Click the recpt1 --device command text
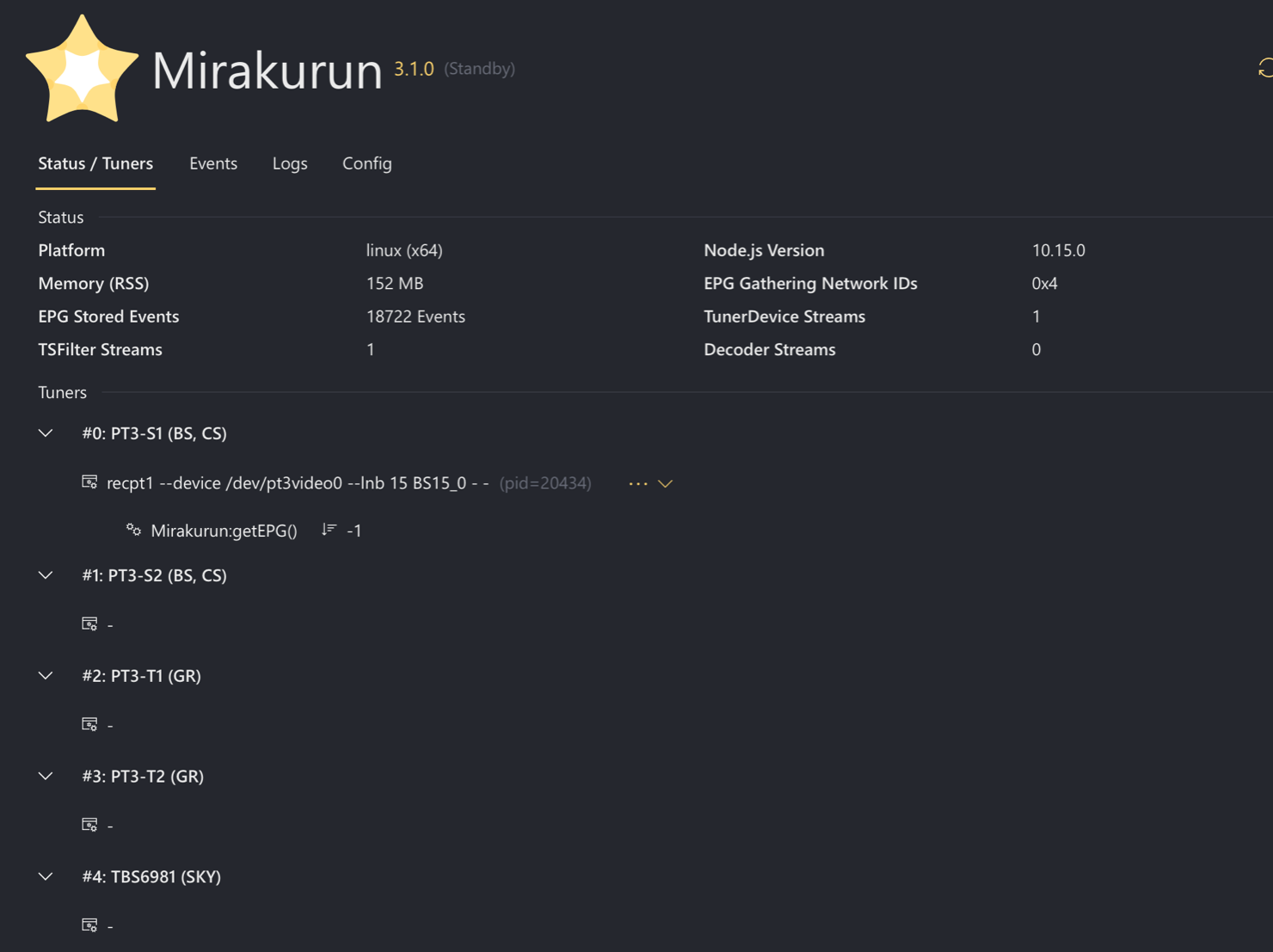This screenshot has height=952, width=1273. click(298, 483)
